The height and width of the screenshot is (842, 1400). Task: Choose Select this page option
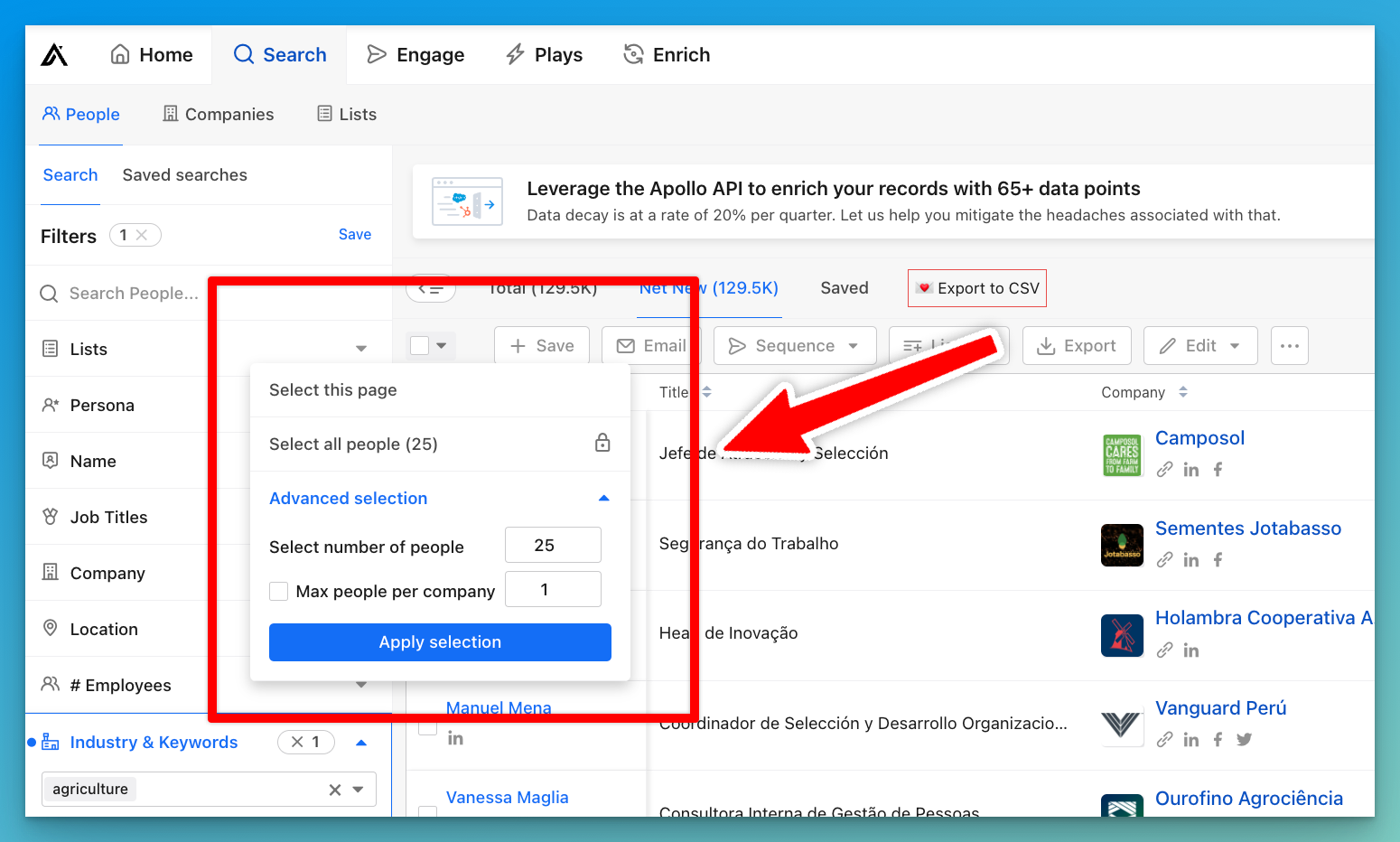tap(440, 390)
